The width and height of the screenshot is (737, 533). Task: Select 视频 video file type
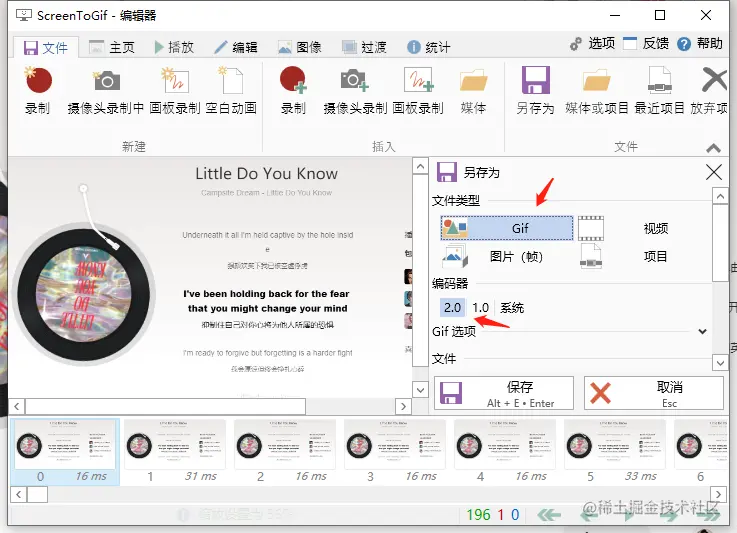click(x=644, y=228)
